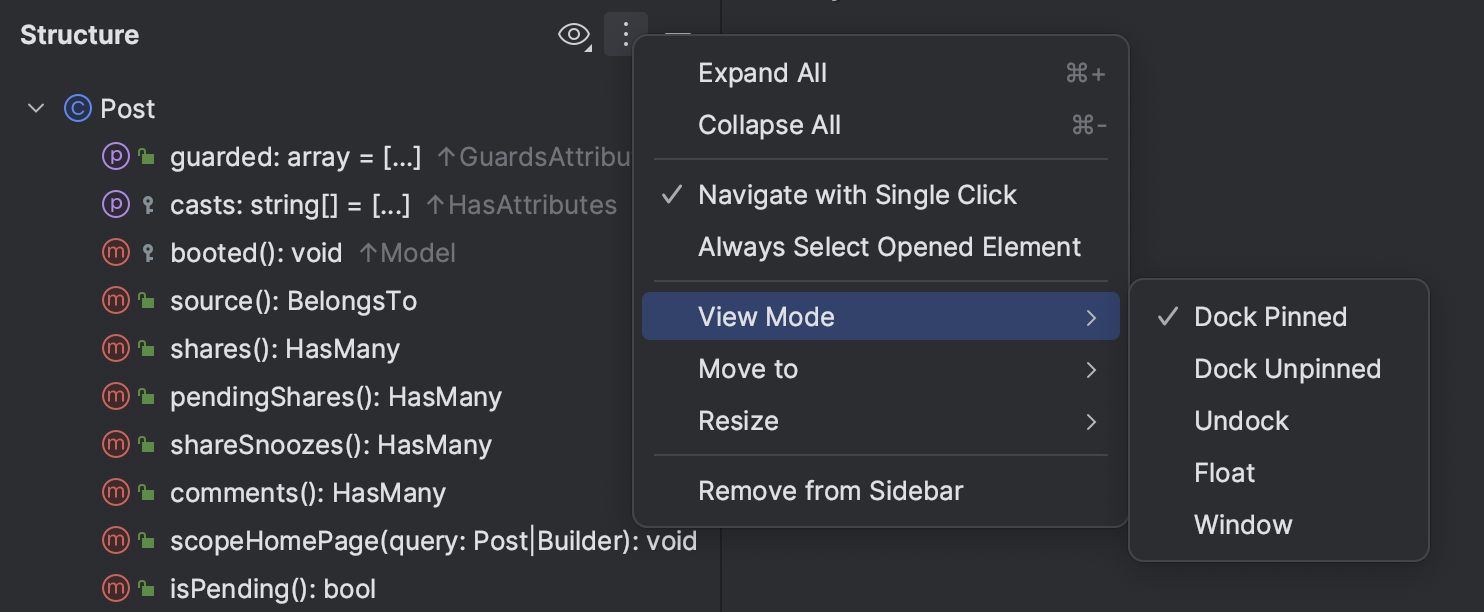
Task: Choose Expand All from the menu
Action: pyautogui.click(x=881, y=73)
